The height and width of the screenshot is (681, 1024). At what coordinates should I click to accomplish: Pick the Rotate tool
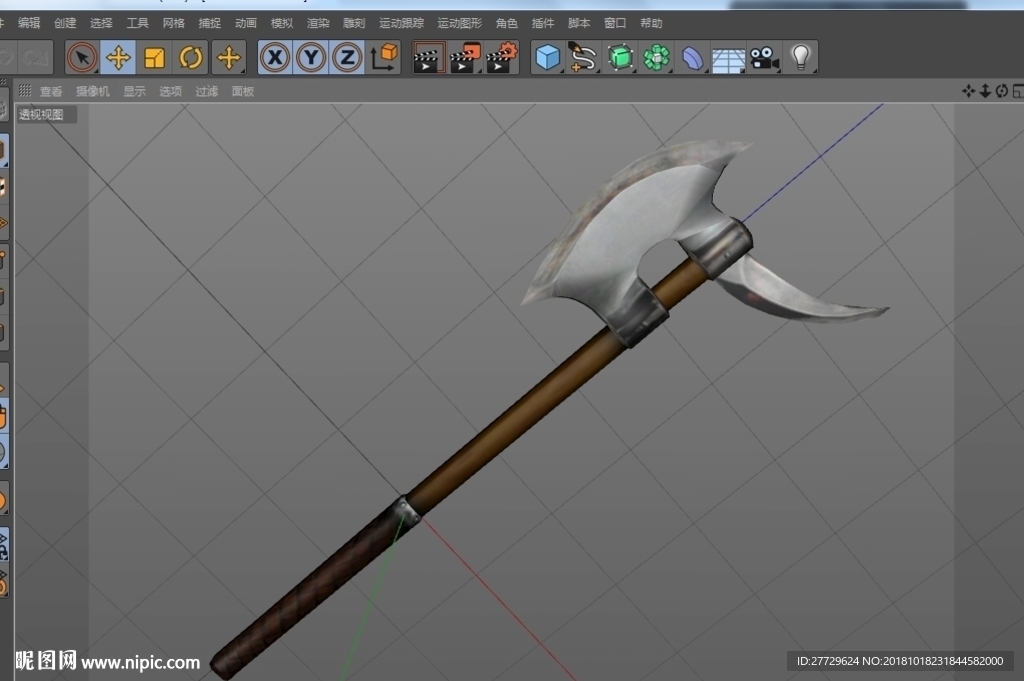tap(191, 57)
